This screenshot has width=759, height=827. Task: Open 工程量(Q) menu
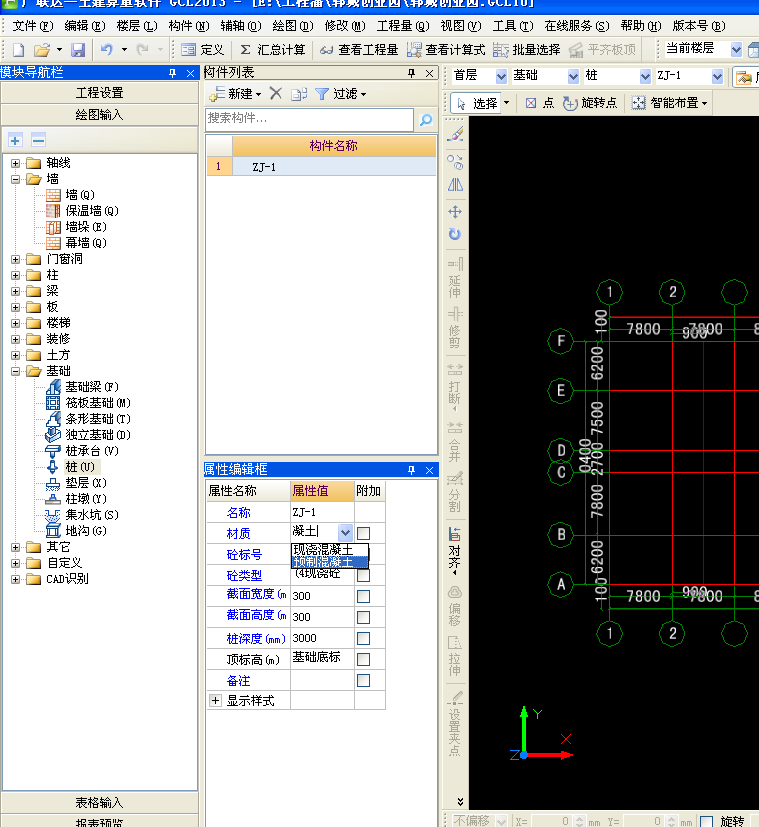click(x=403, y=26)
